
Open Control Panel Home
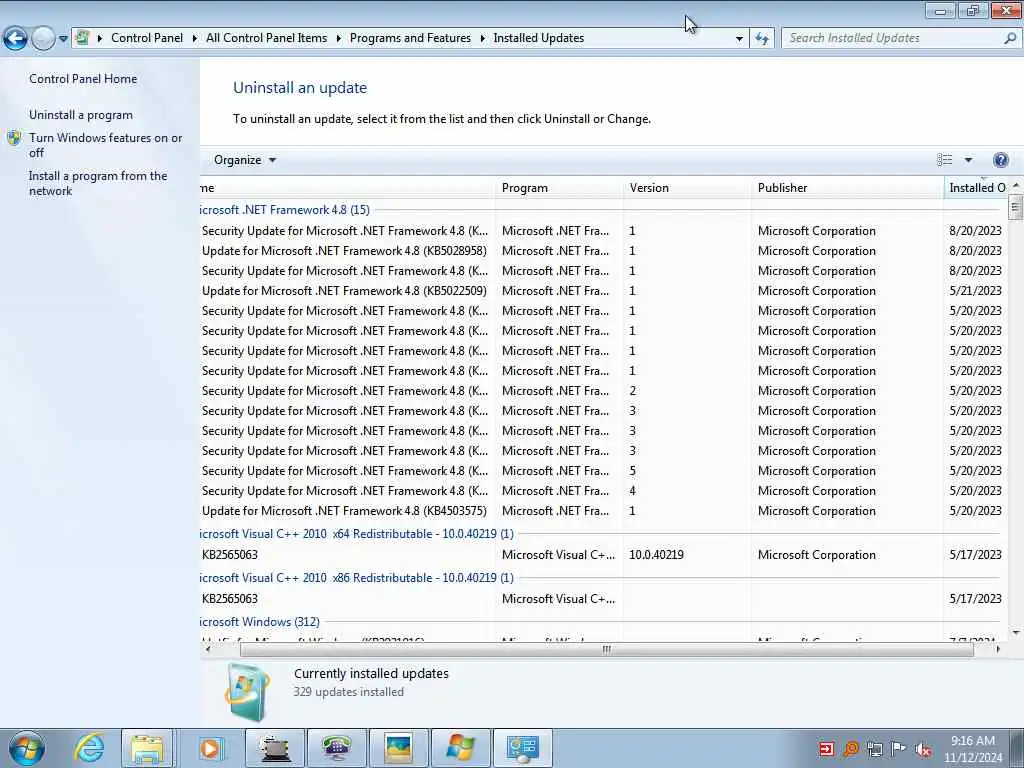[83, 78]
